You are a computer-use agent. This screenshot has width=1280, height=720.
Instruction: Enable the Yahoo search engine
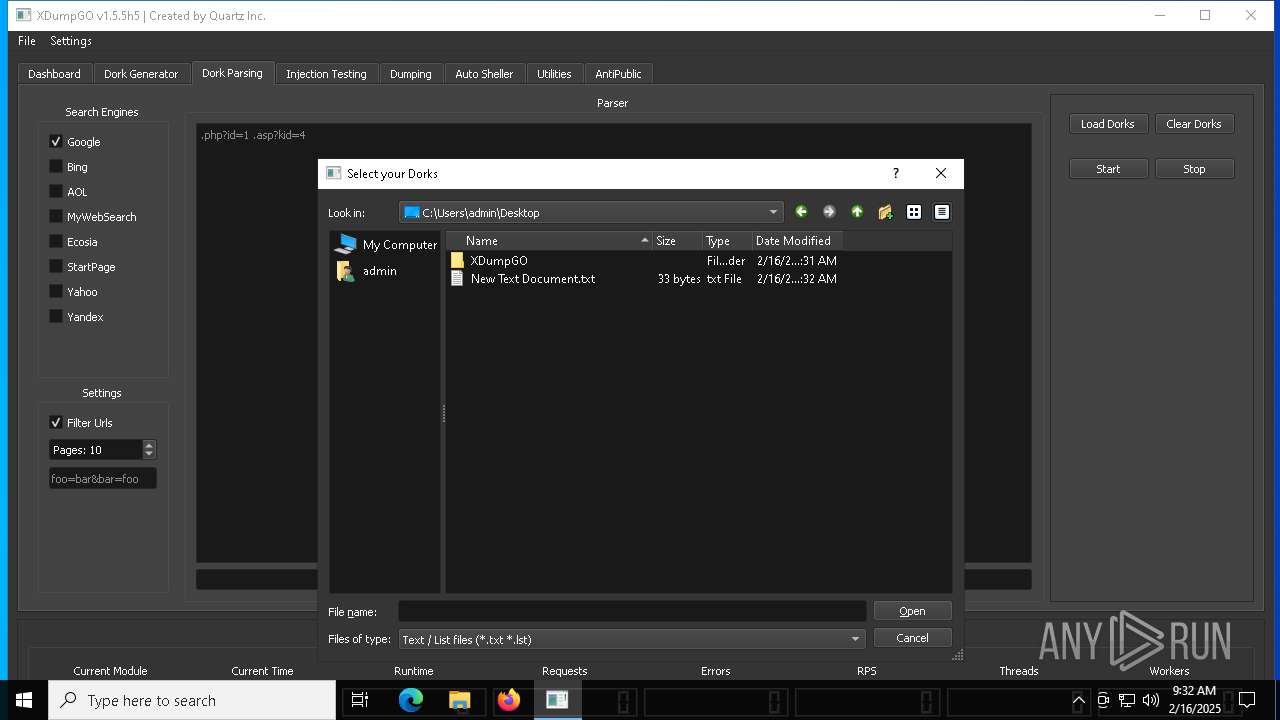click(x=56, y=292)
